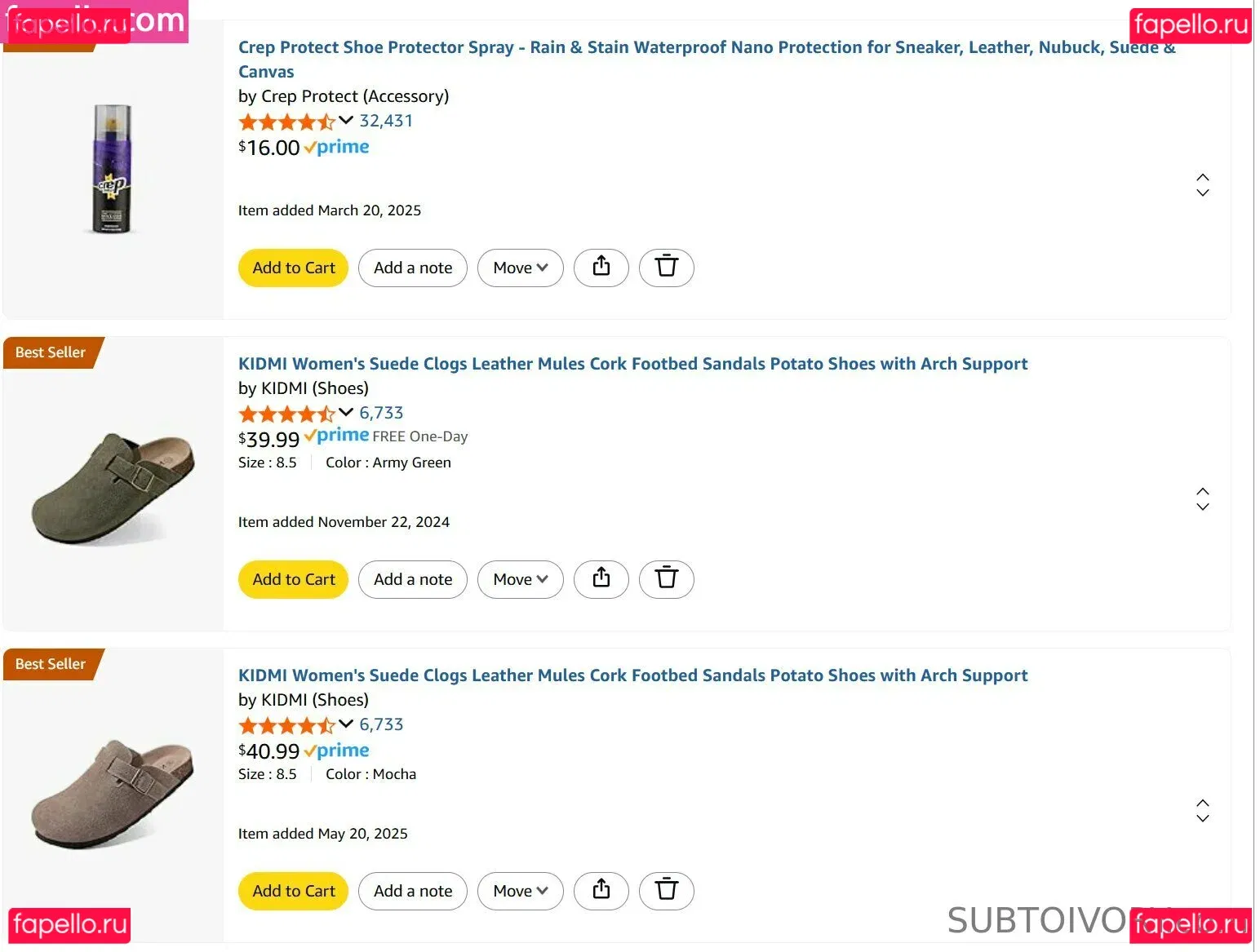
Task: View the 32,431 reviews for Crep Protect
Action: [386, 121]
